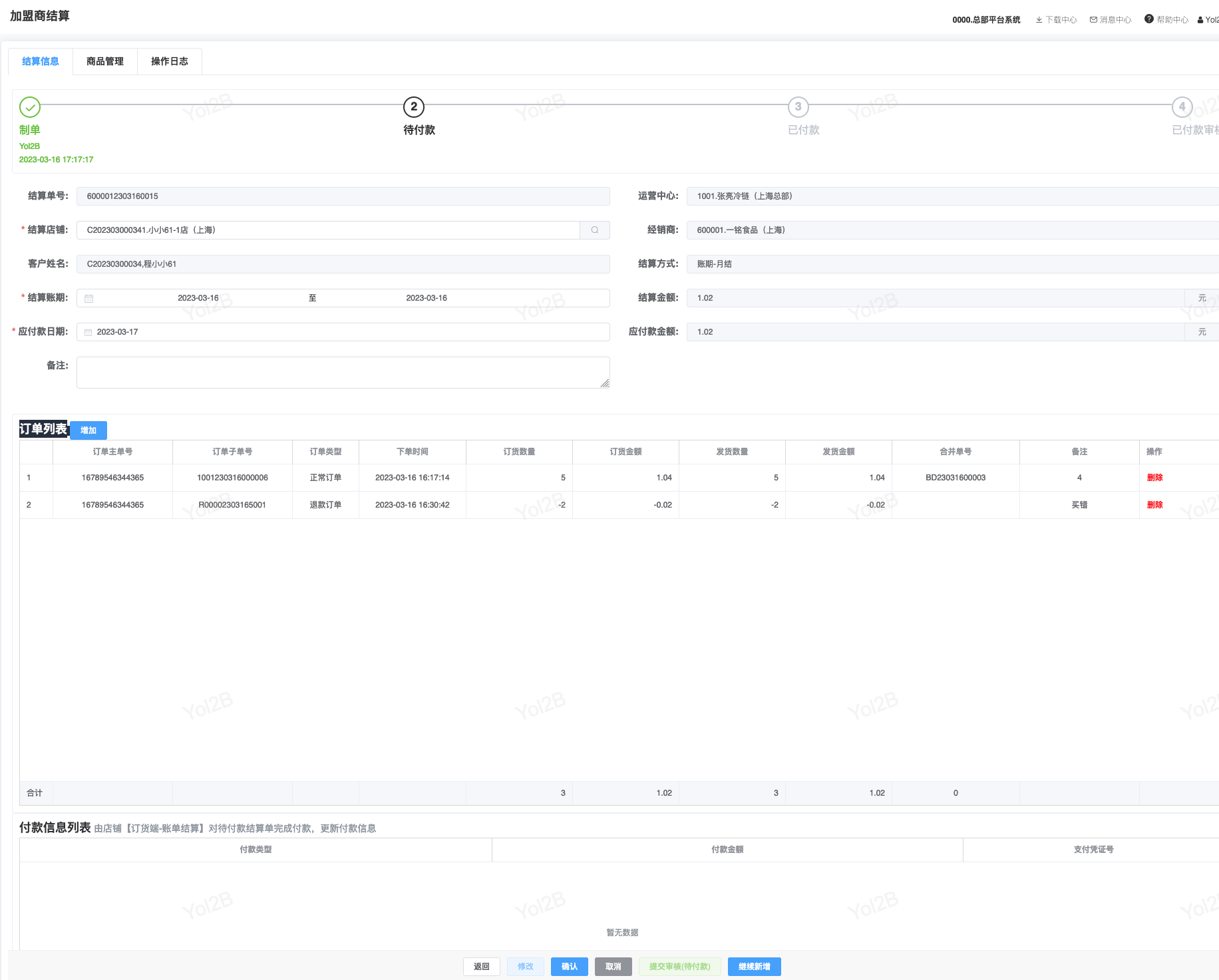
Task: Click the 经销商 field
Action: [x=953, y=230]
